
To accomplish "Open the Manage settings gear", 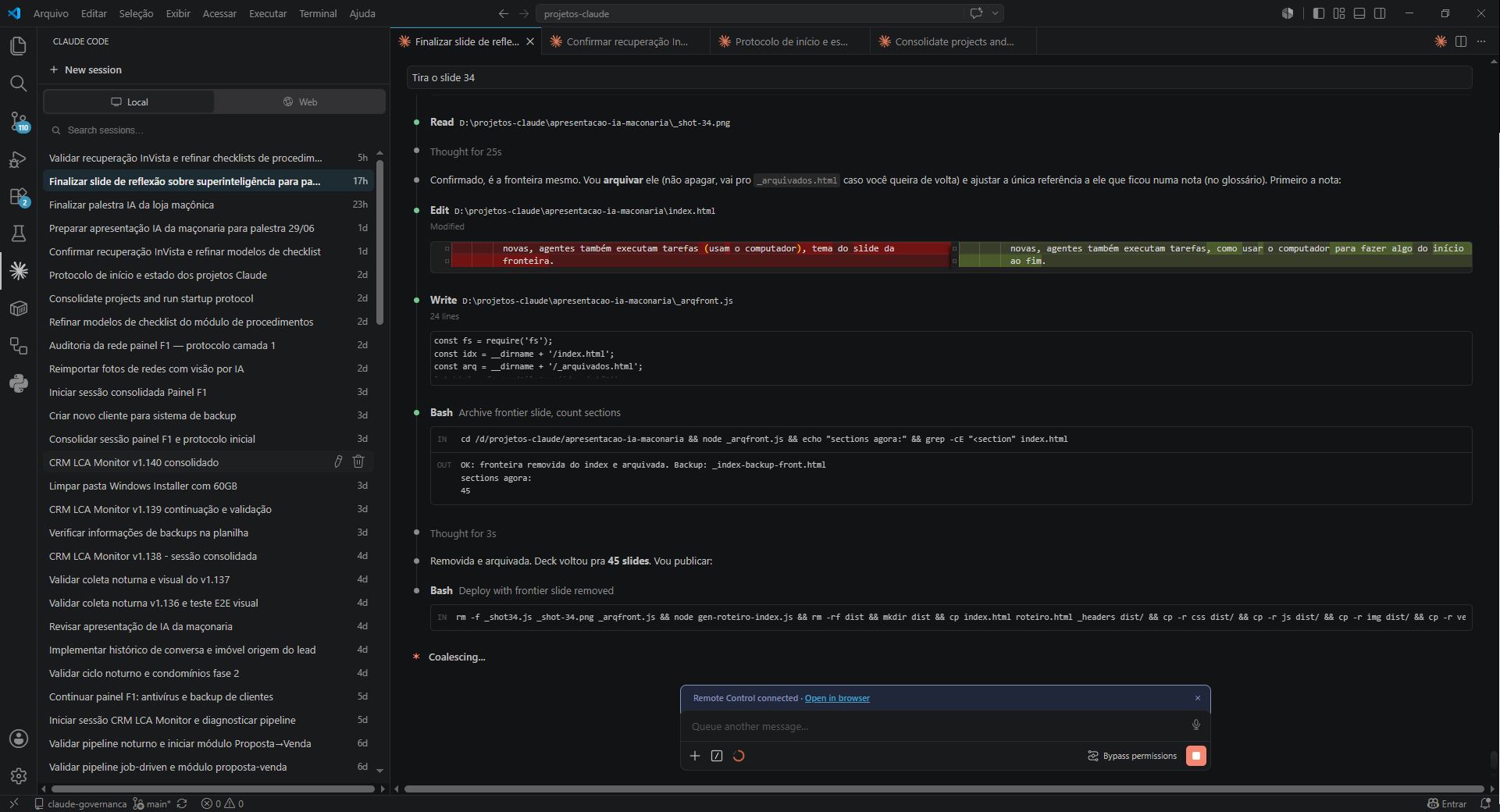I will point(18,776).
